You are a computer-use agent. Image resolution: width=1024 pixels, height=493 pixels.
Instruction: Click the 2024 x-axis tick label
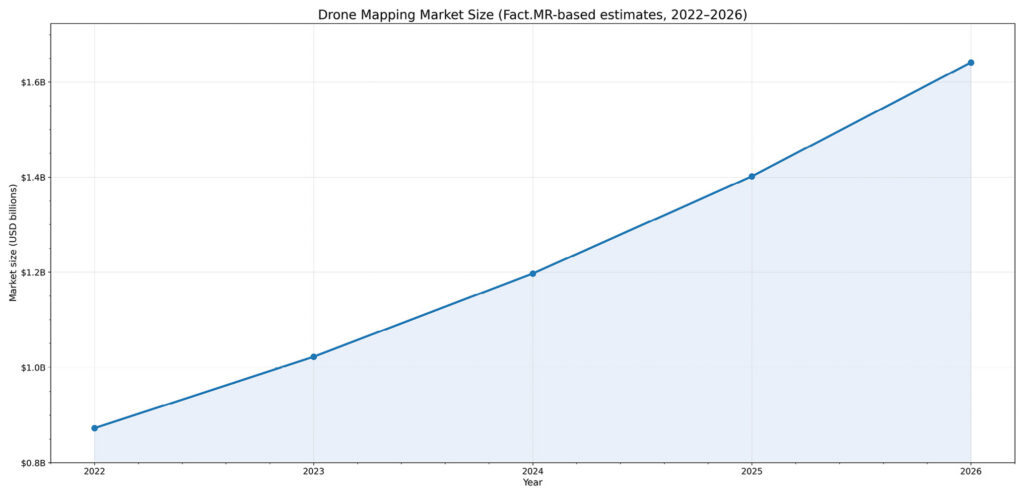(x=533, y=473)
